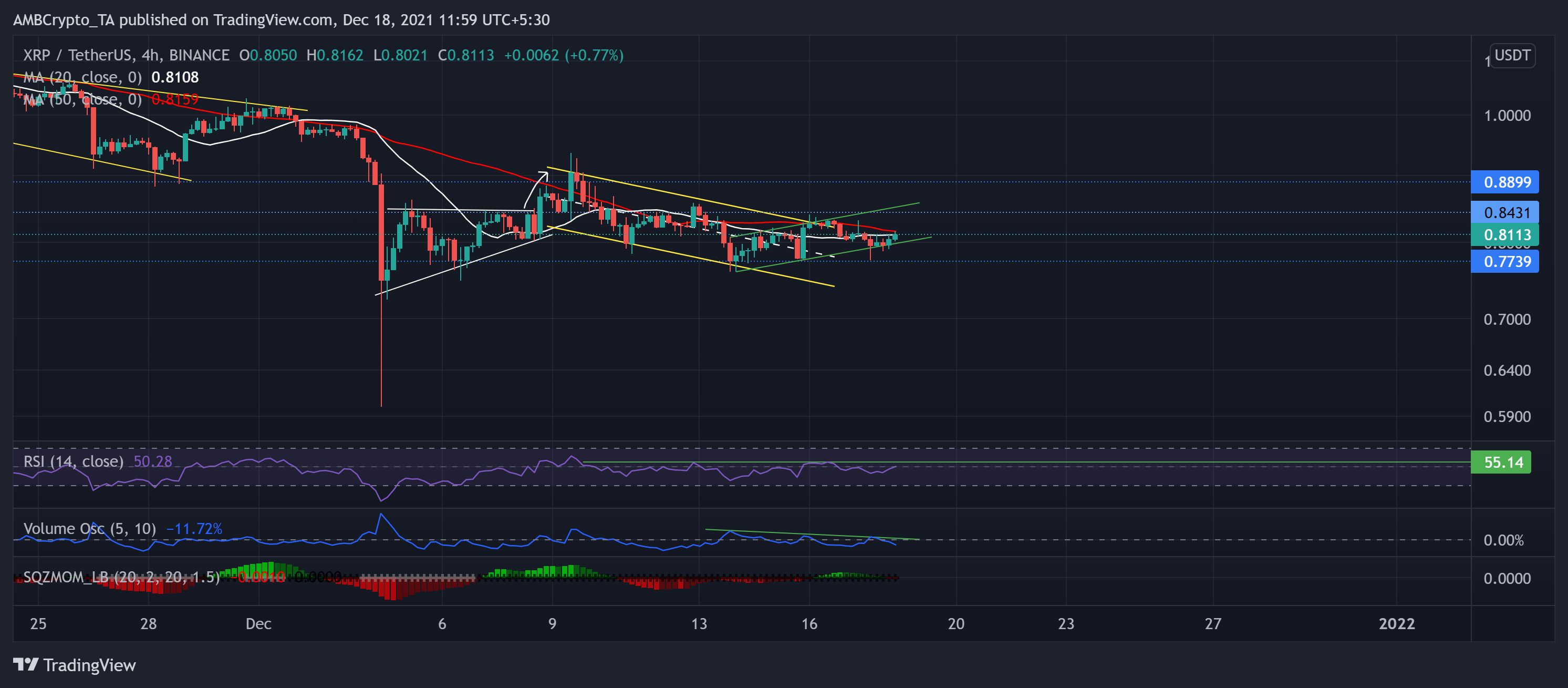1568x688 pixels.
Task: Click the white arrow drawing near Dec 9
Action: (x=536, y=189)
